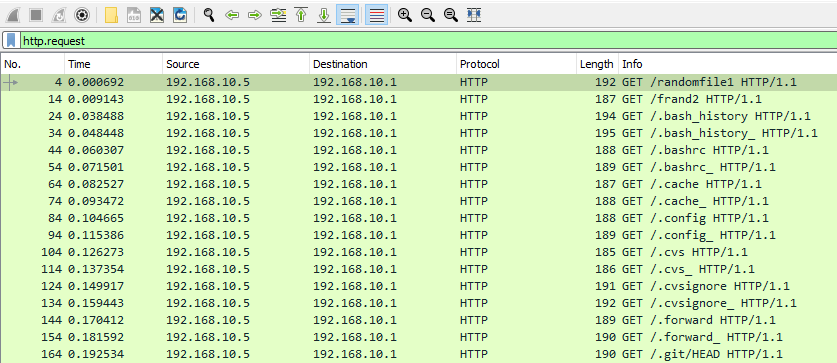Click time value 0.149917

tap(96, 286)
